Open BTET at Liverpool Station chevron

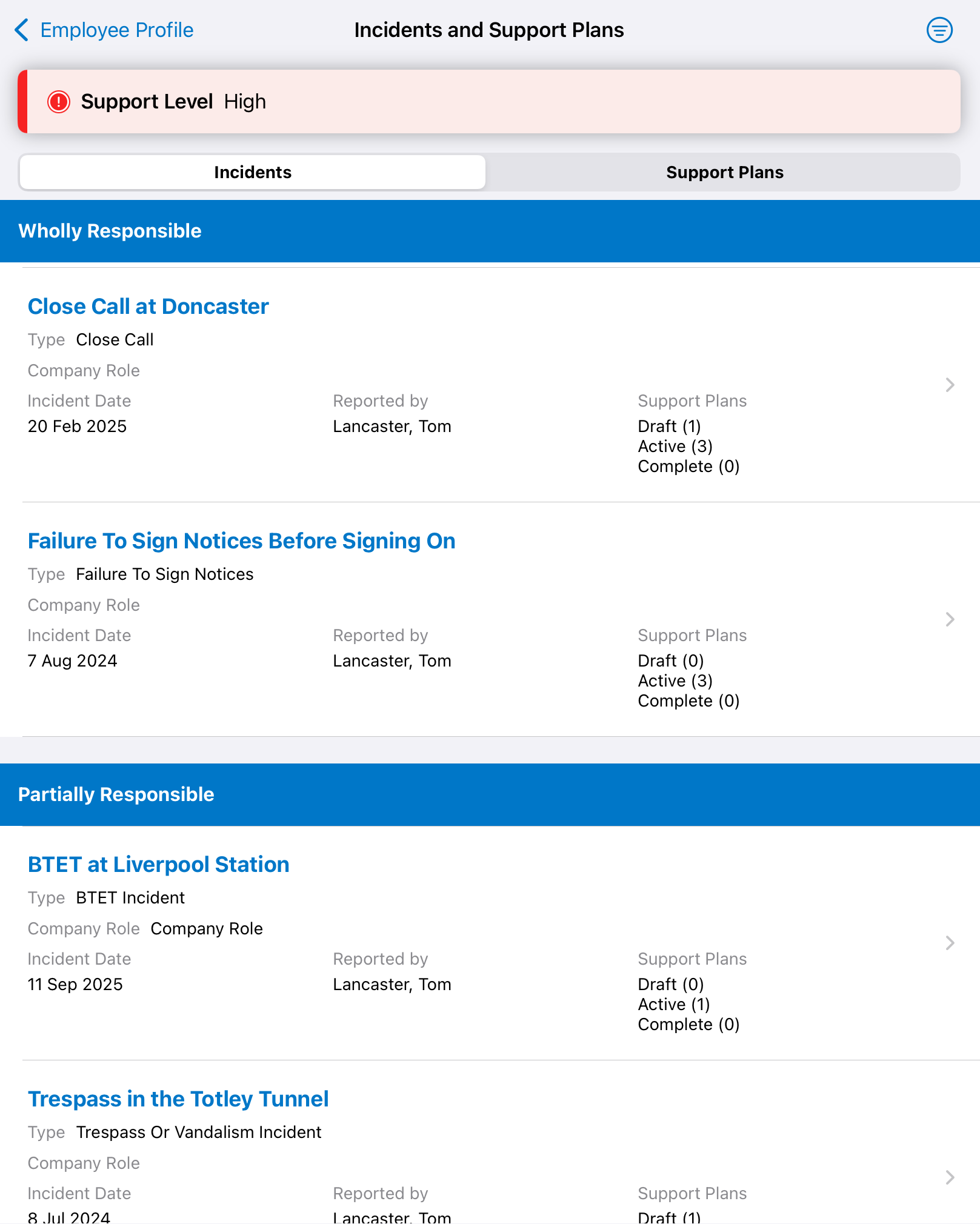[950, 943]
